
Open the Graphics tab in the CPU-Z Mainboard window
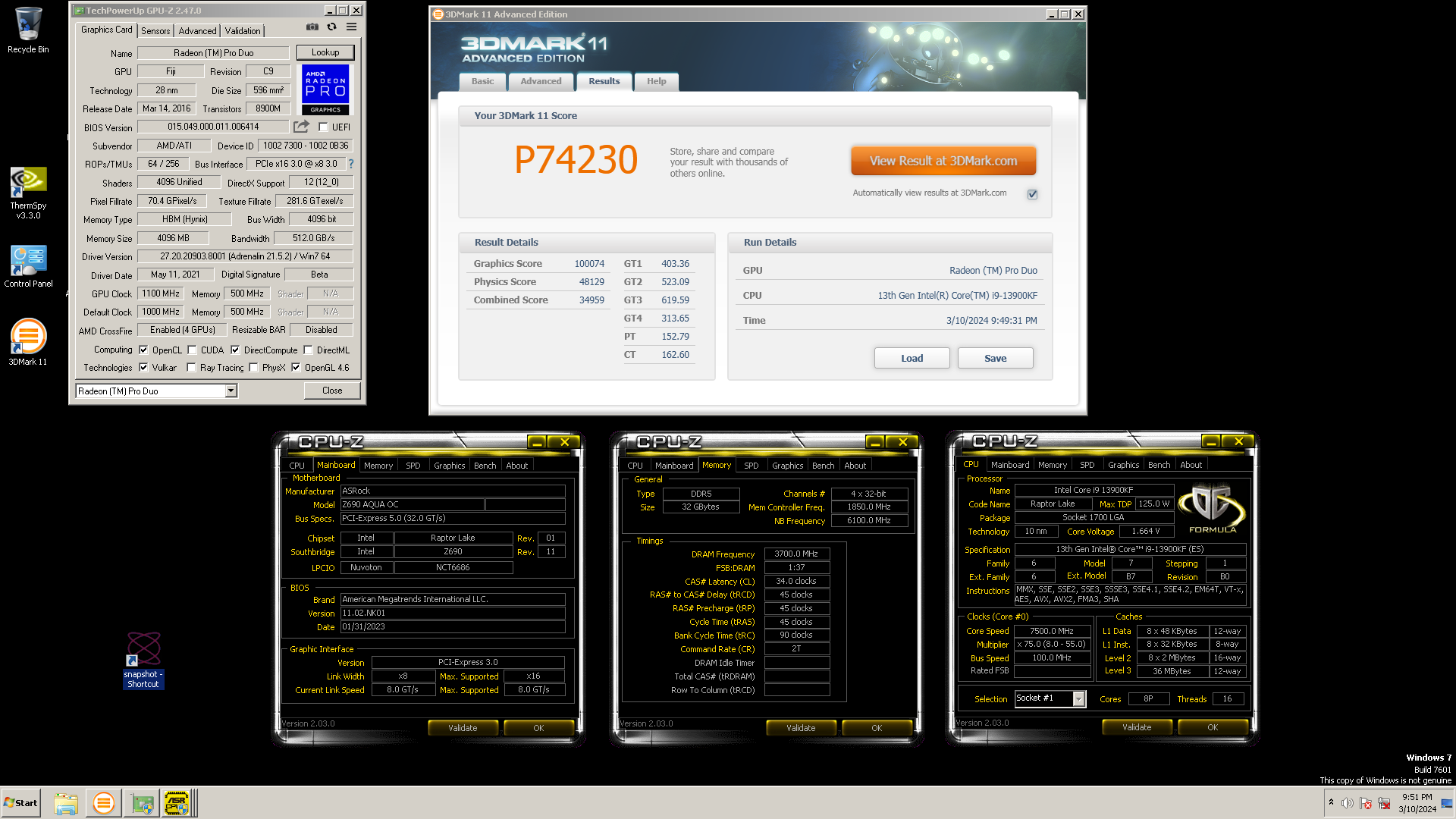(449, 466)
